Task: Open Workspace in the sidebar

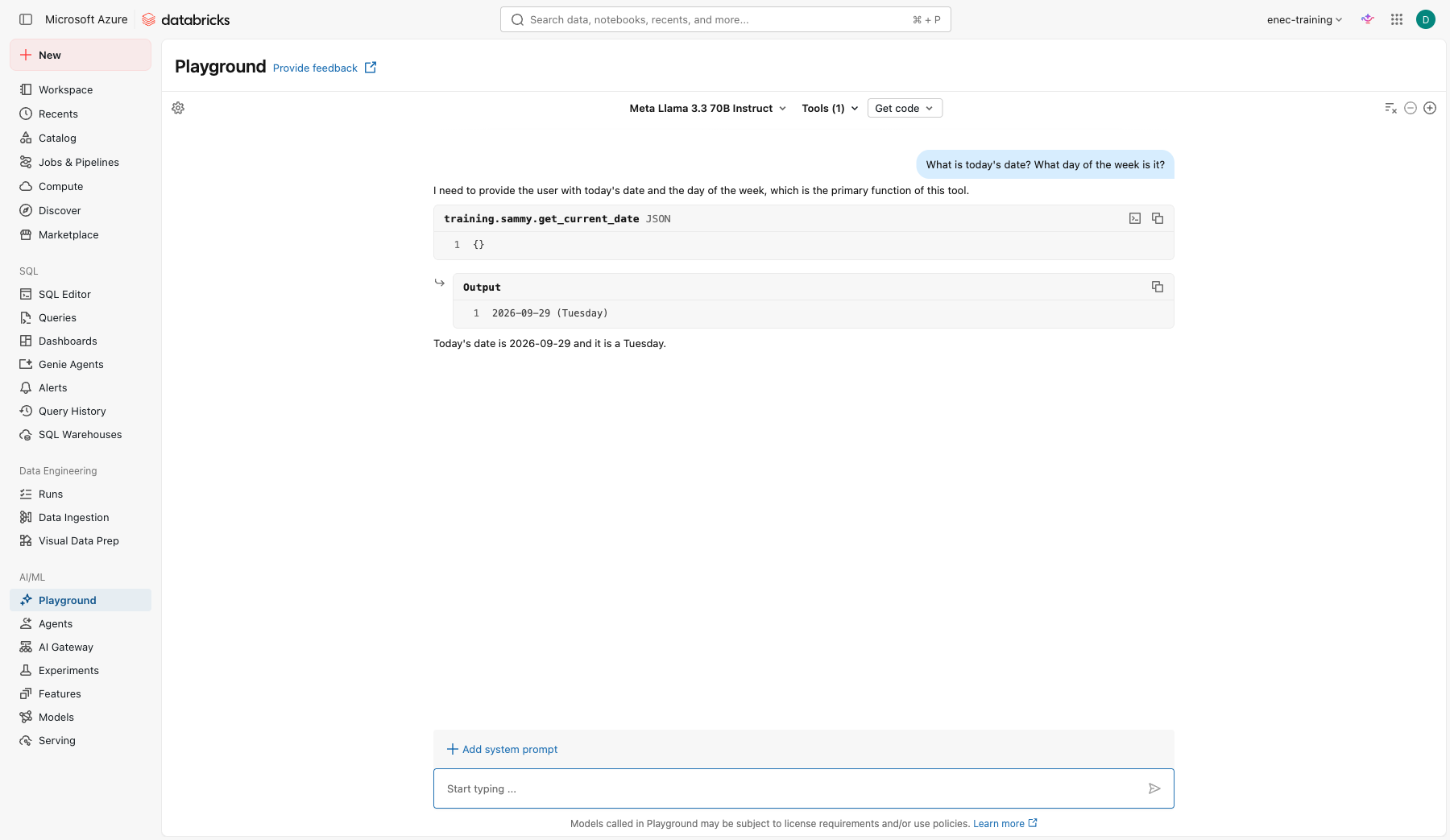Action: point(81,89)
